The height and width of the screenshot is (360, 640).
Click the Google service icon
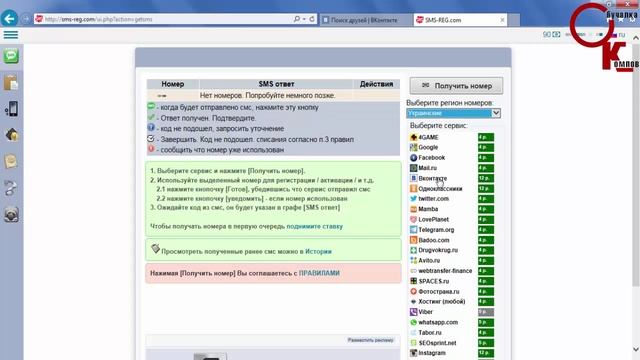tap(413, 147)
